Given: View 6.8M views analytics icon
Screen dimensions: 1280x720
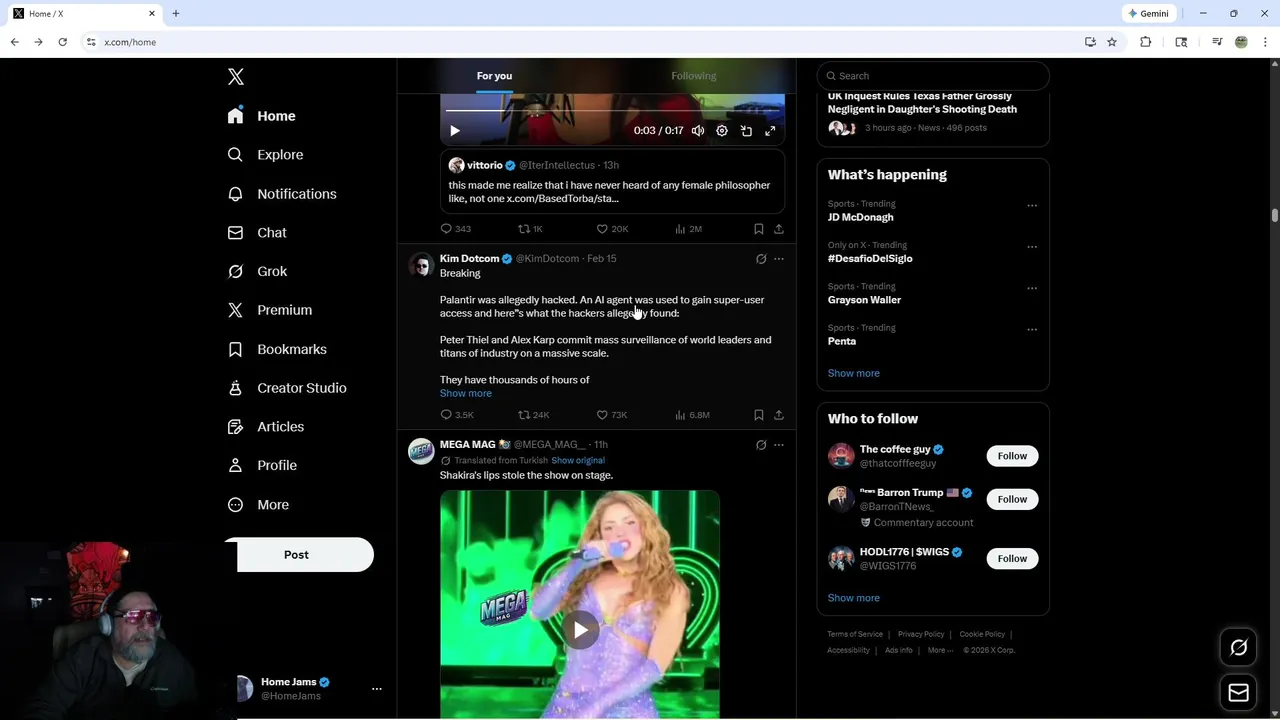Looking at the screenshot, I should [691, 415].
